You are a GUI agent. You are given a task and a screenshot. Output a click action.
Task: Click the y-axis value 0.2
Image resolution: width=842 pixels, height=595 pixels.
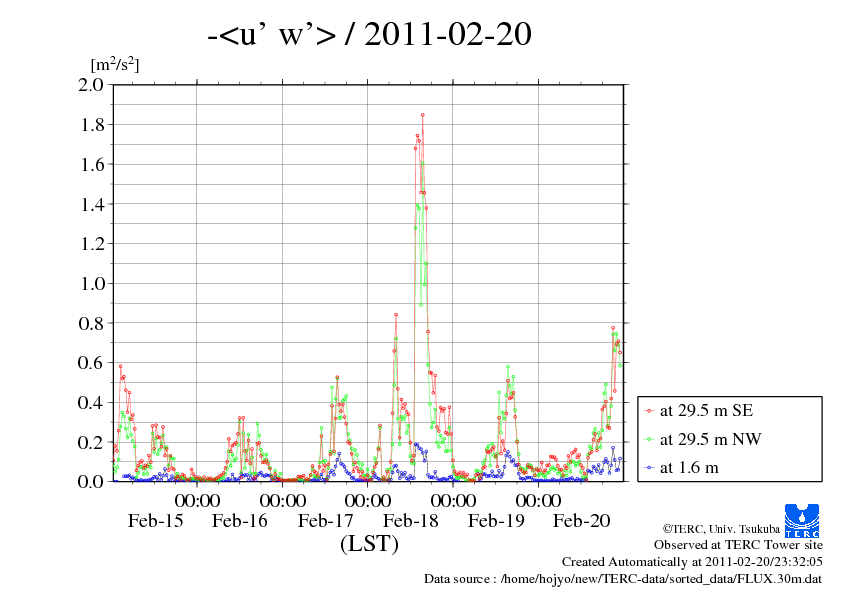coord(91,442)
